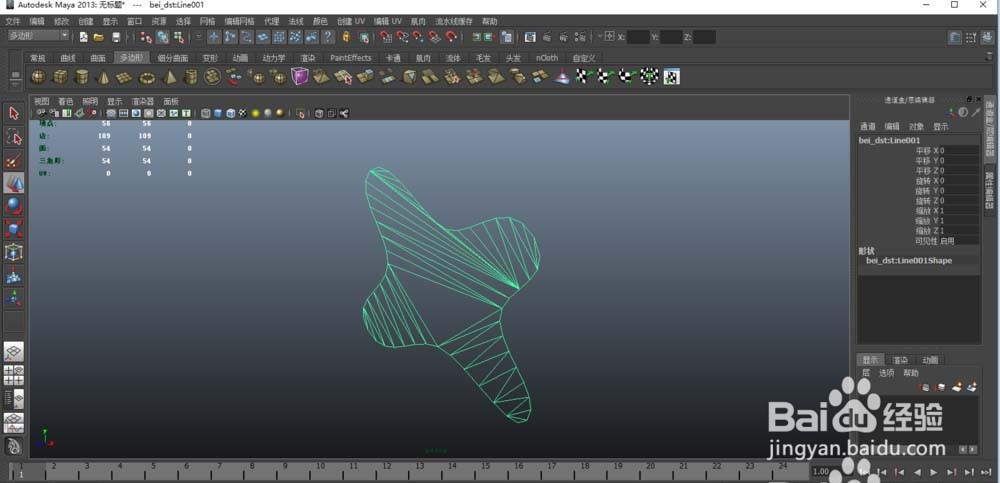Viewport: 1000px width, 483px height.
Task: Click the lock selection icon
Action: pyautogui.click(x=346, y=37)
